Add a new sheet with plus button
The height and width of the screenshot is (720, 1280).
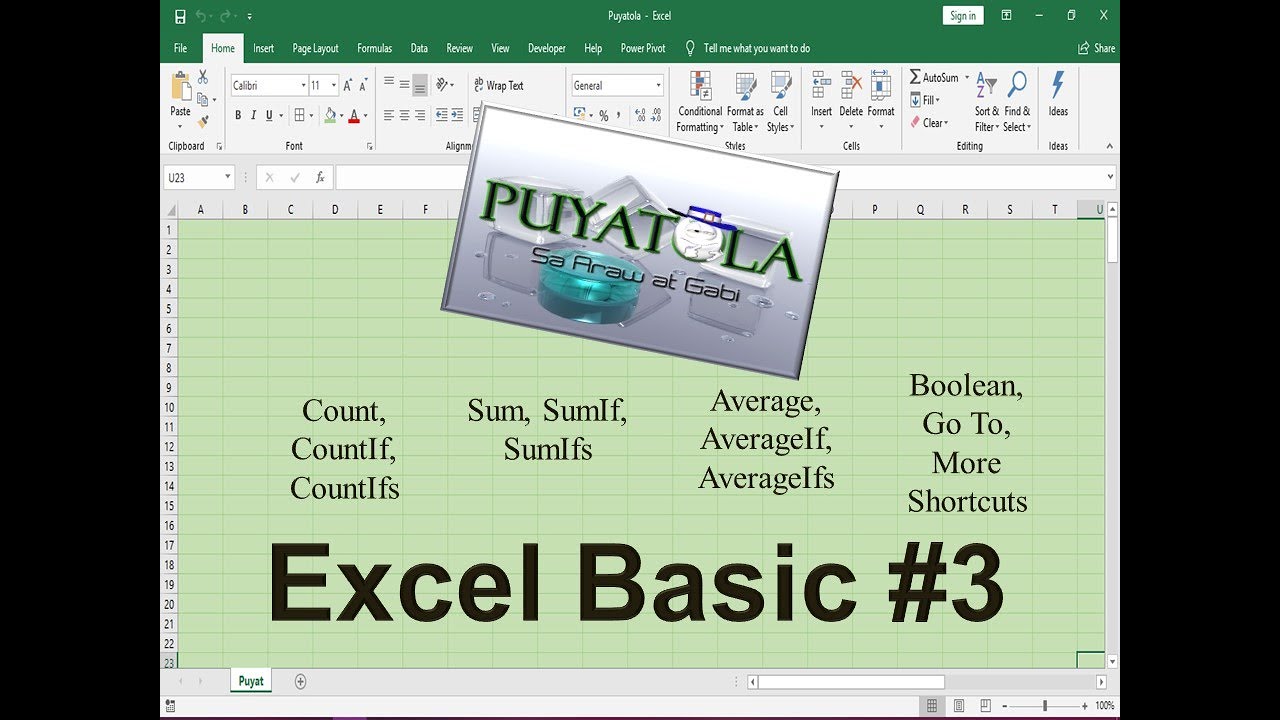click(x=300, y=681)
